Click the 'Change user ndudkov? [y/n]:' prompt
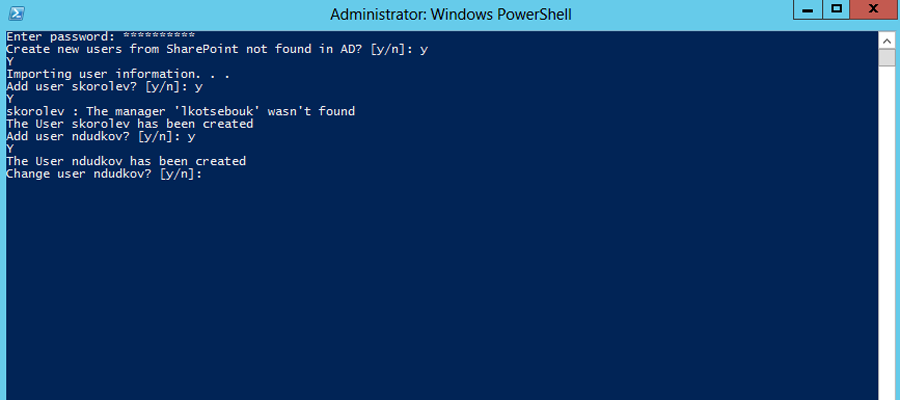This screenshot has height=400, width=900. [x=104, y=174]
